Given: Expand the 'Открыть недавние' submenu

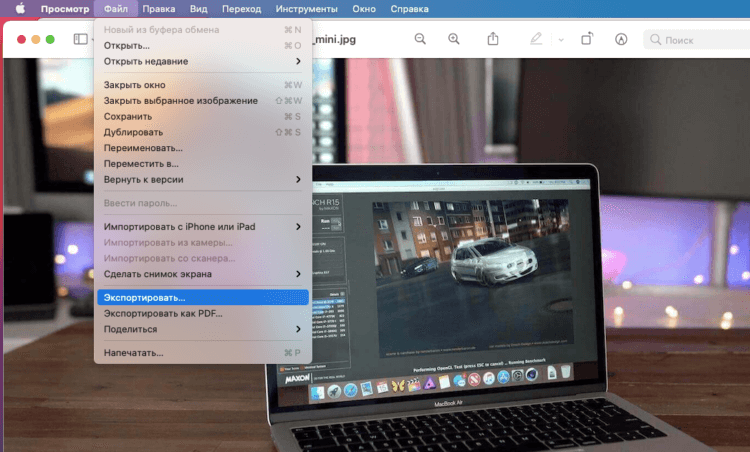Looking at the screenshot, I should (x=202, y=61).
